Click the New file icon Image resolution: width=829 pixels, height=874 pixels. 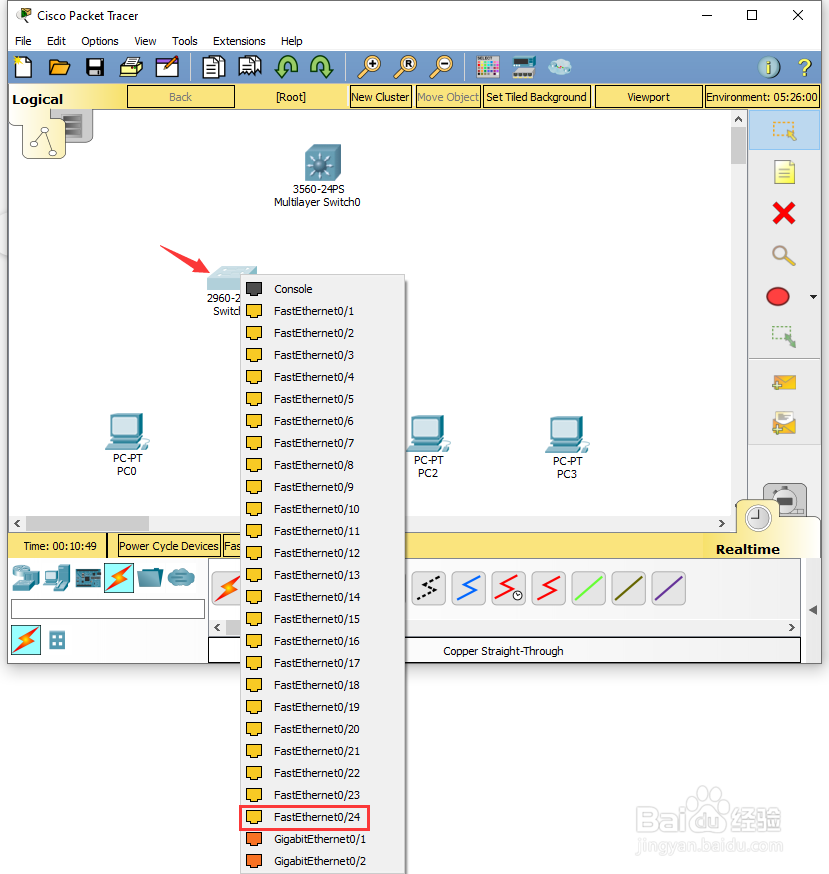pos(23,67)
